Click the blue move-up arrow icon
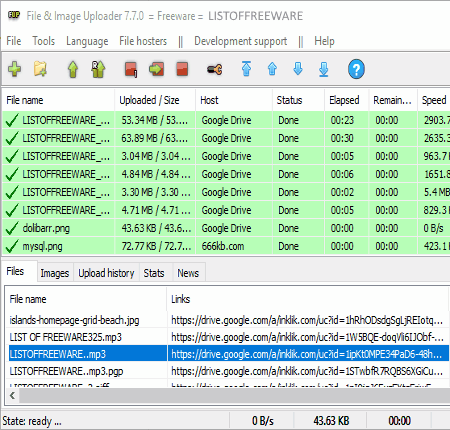This screenshot has width=450, height=430. point(272,69)
